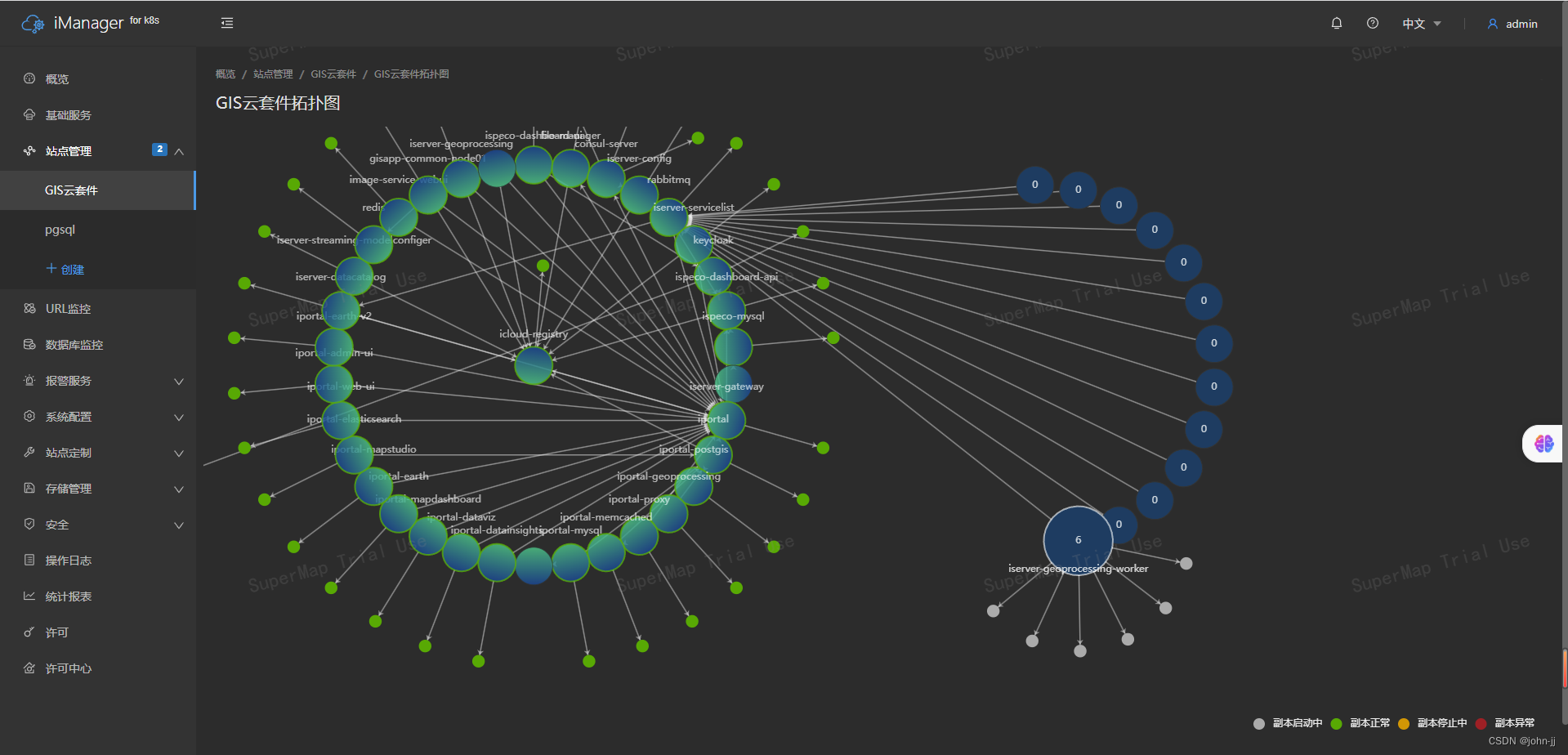The image size is (1568, 755).
Task: Click the plus icon beside 创建
Action: (x=51, y=268)
